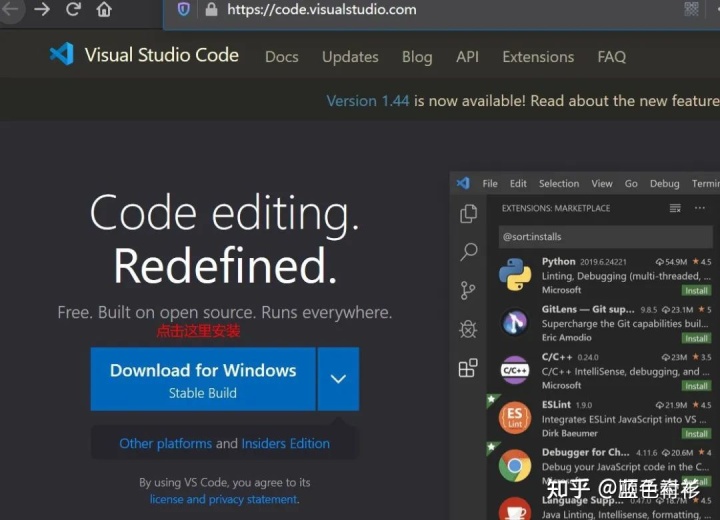720x520 pixels.
Task: Click the QR code icon in address bar
Action: tap(691, 9)
